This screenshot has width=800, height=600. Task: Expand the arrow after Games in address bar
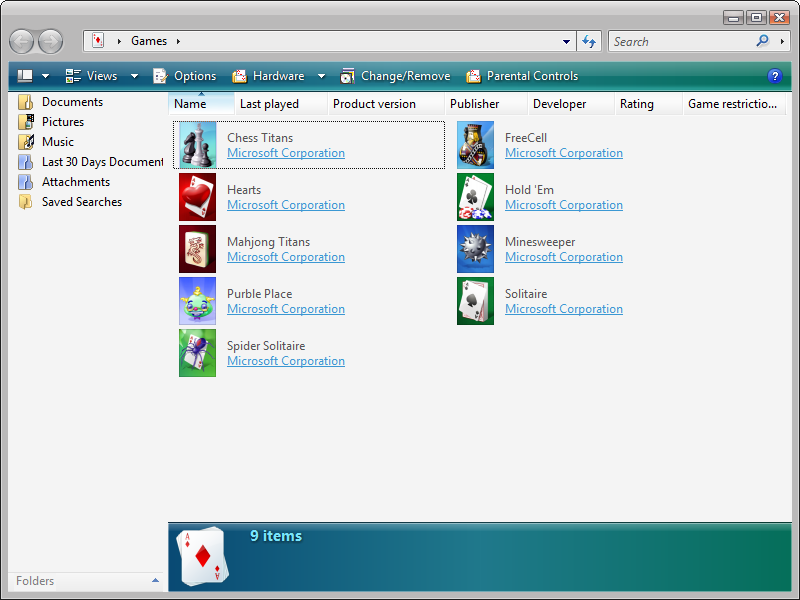pos(178,41)
